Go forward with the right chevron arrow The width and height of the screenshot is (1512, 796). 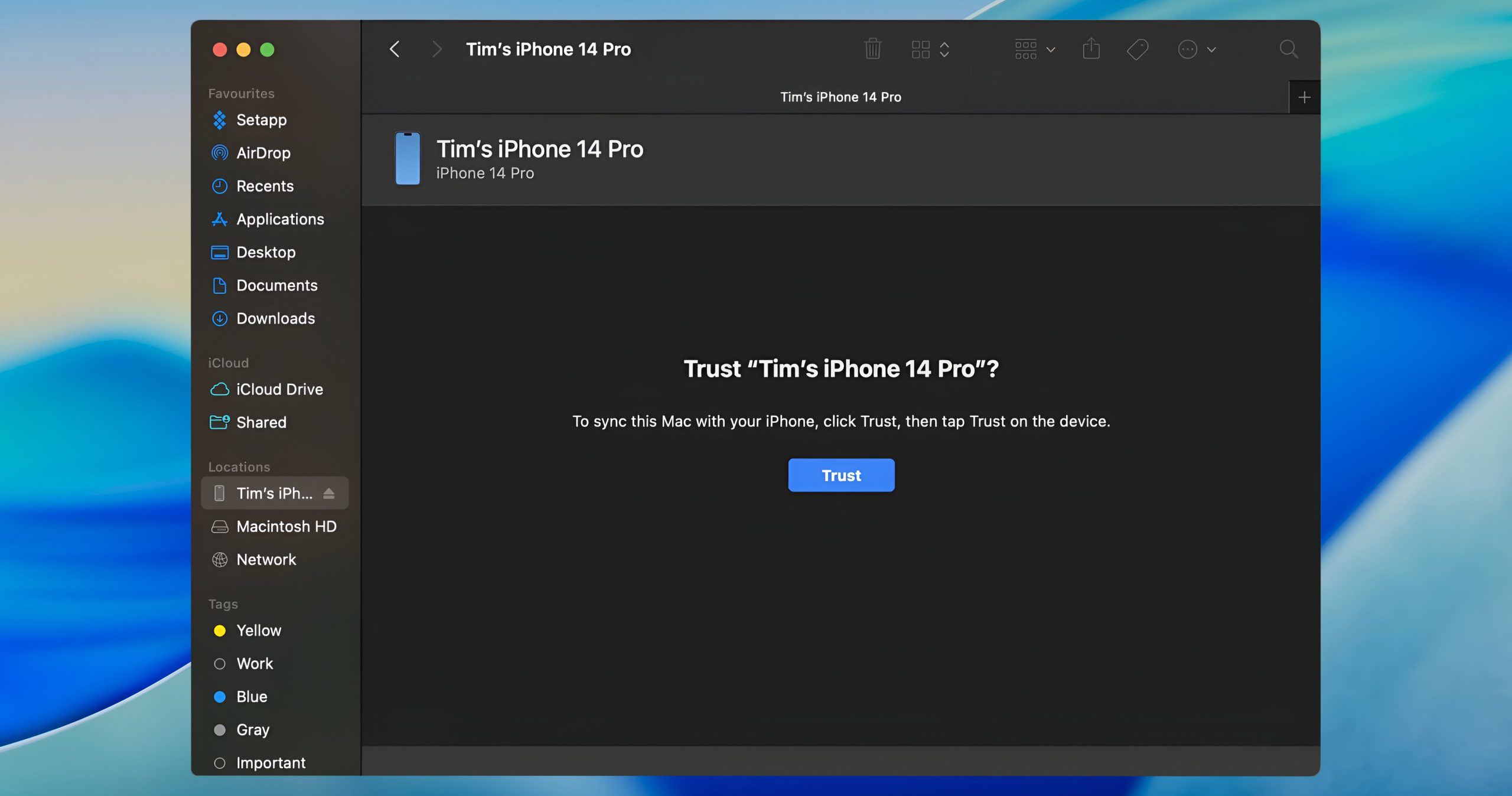click(436, 49)
